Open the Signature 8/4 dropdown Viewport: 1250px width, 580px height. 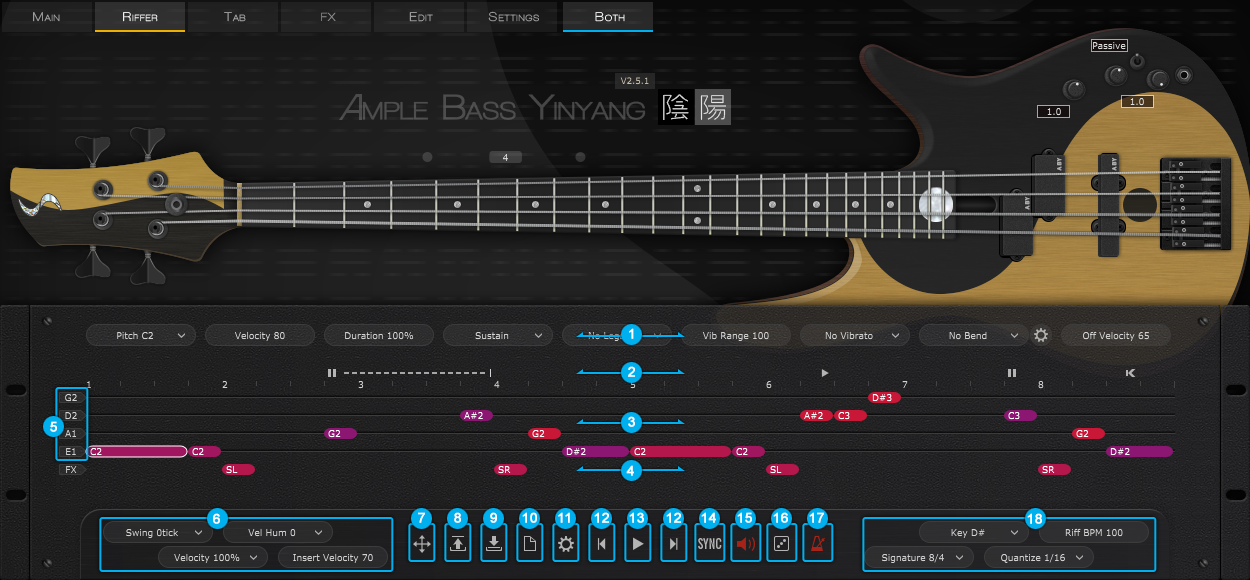pyautogui.click(x=920, y=557)
